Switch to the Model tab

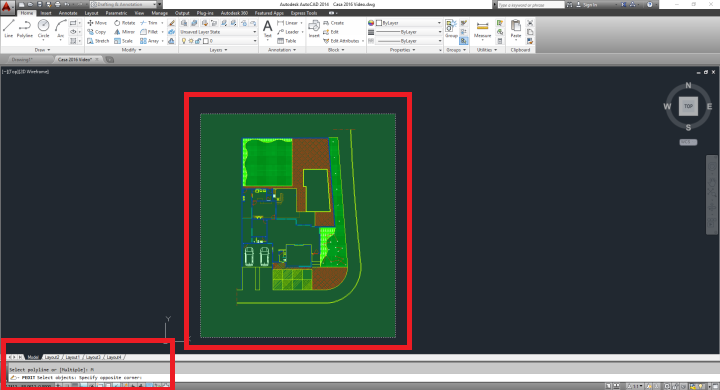click(x=33, y=357)
